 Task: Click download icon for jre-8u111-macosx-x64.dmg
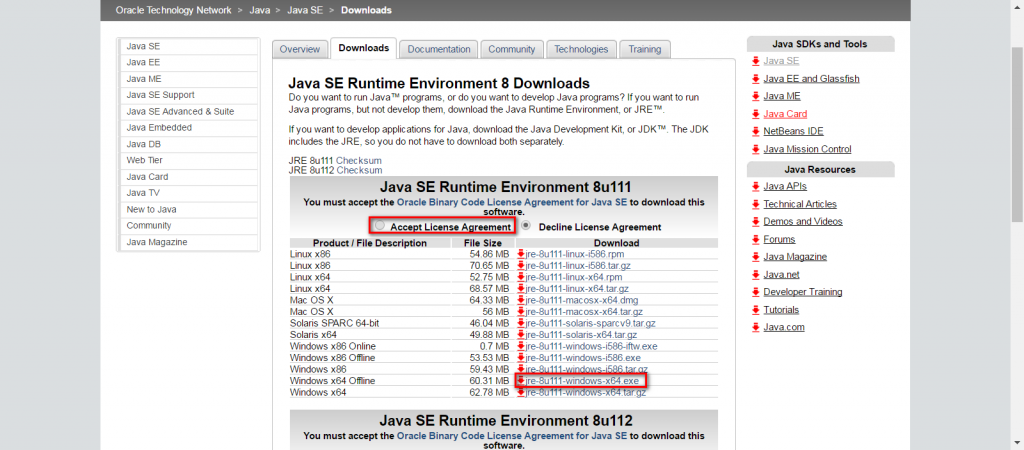tap(521, 300)
